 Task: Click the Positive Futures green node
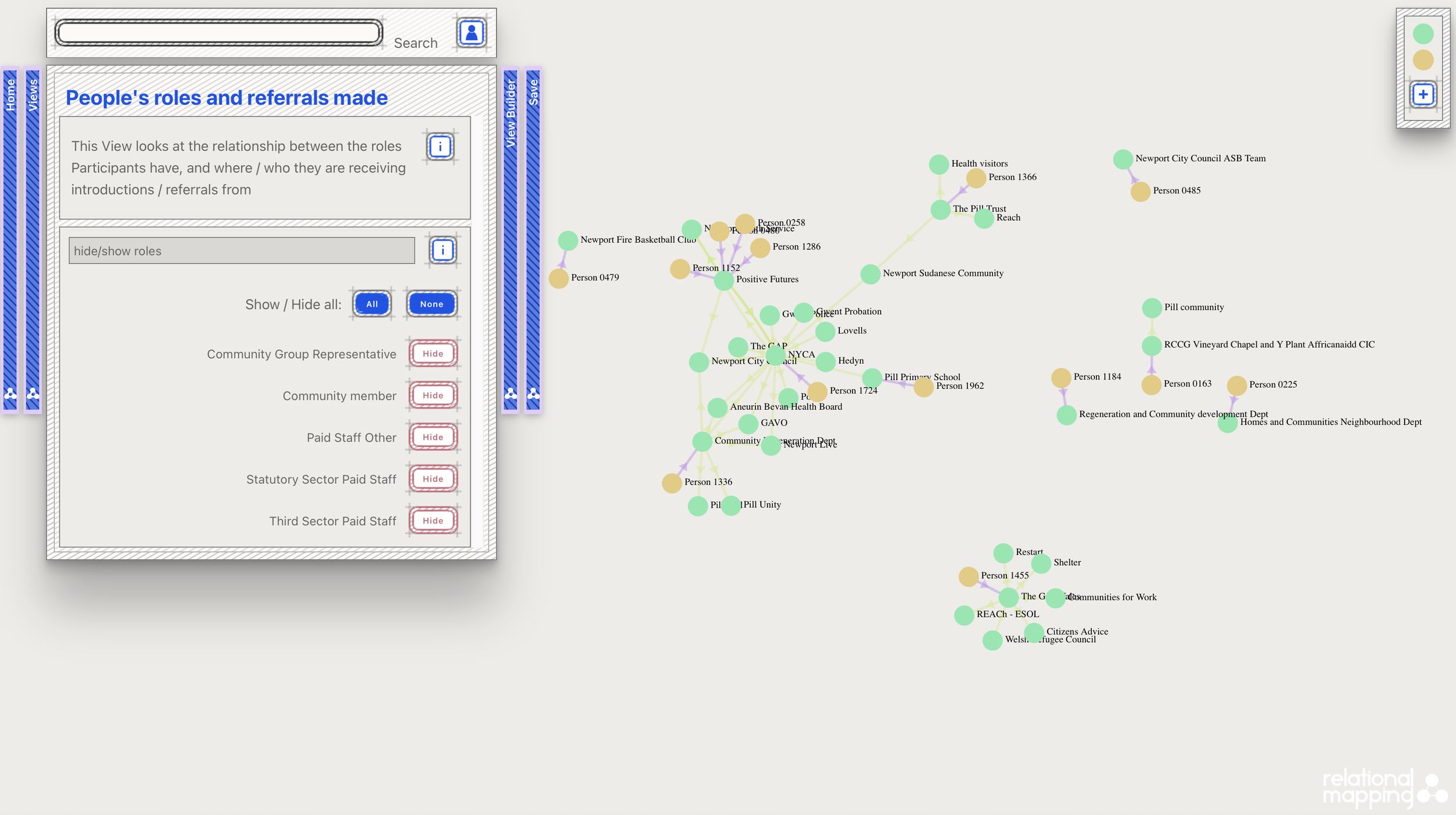point(723,281)
